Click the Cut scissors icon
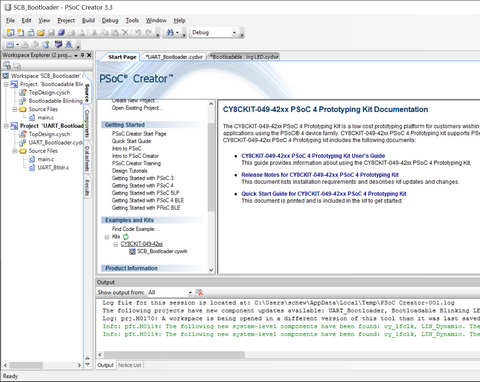This screenshot has width=480, height=382. [x=94, y=33]
